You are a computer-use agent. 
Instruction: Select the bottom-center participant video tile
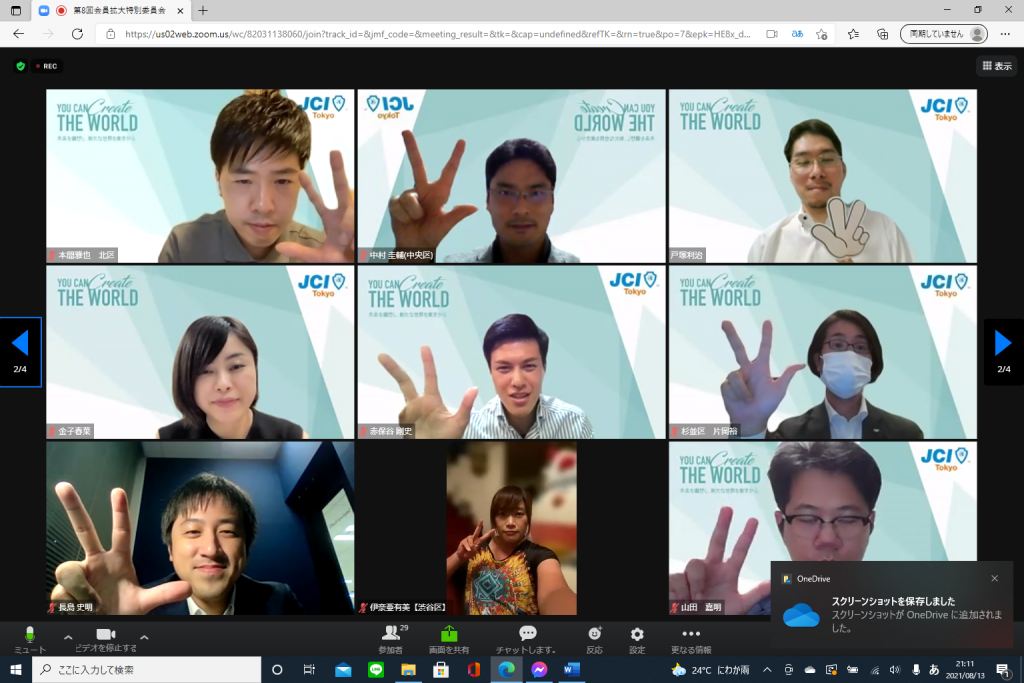point(511,528)
